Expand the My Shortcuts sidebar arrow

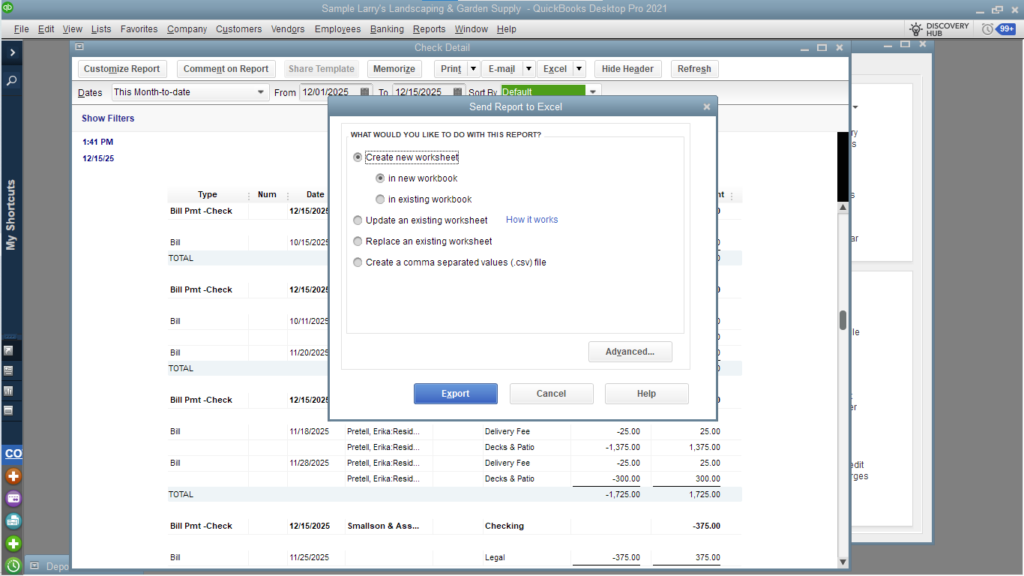(13, 51)
